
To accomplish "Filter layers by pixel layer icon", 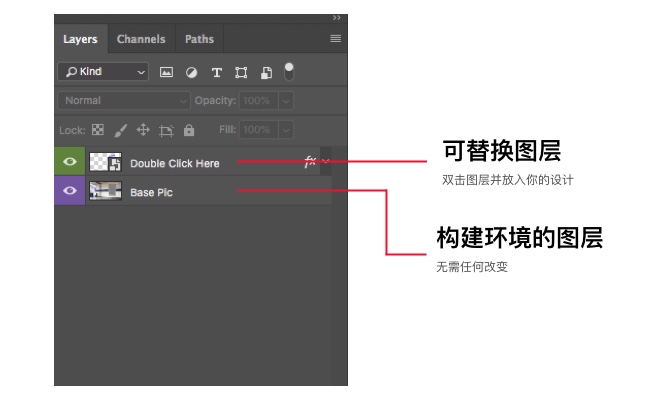I will (x=167, y=72).
